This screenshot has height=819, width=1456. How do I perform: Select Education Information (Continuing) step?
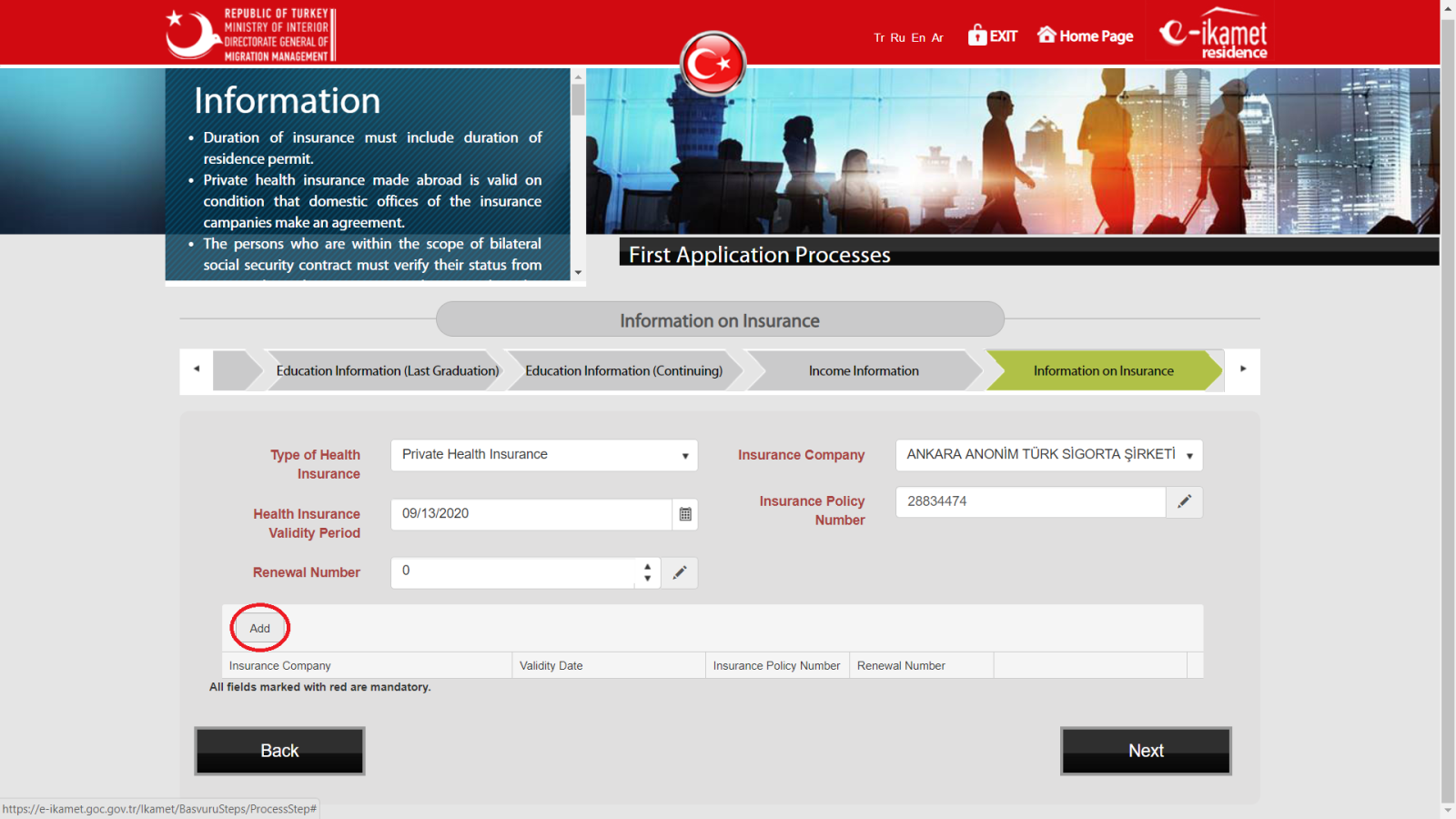[x=623, y=371]
